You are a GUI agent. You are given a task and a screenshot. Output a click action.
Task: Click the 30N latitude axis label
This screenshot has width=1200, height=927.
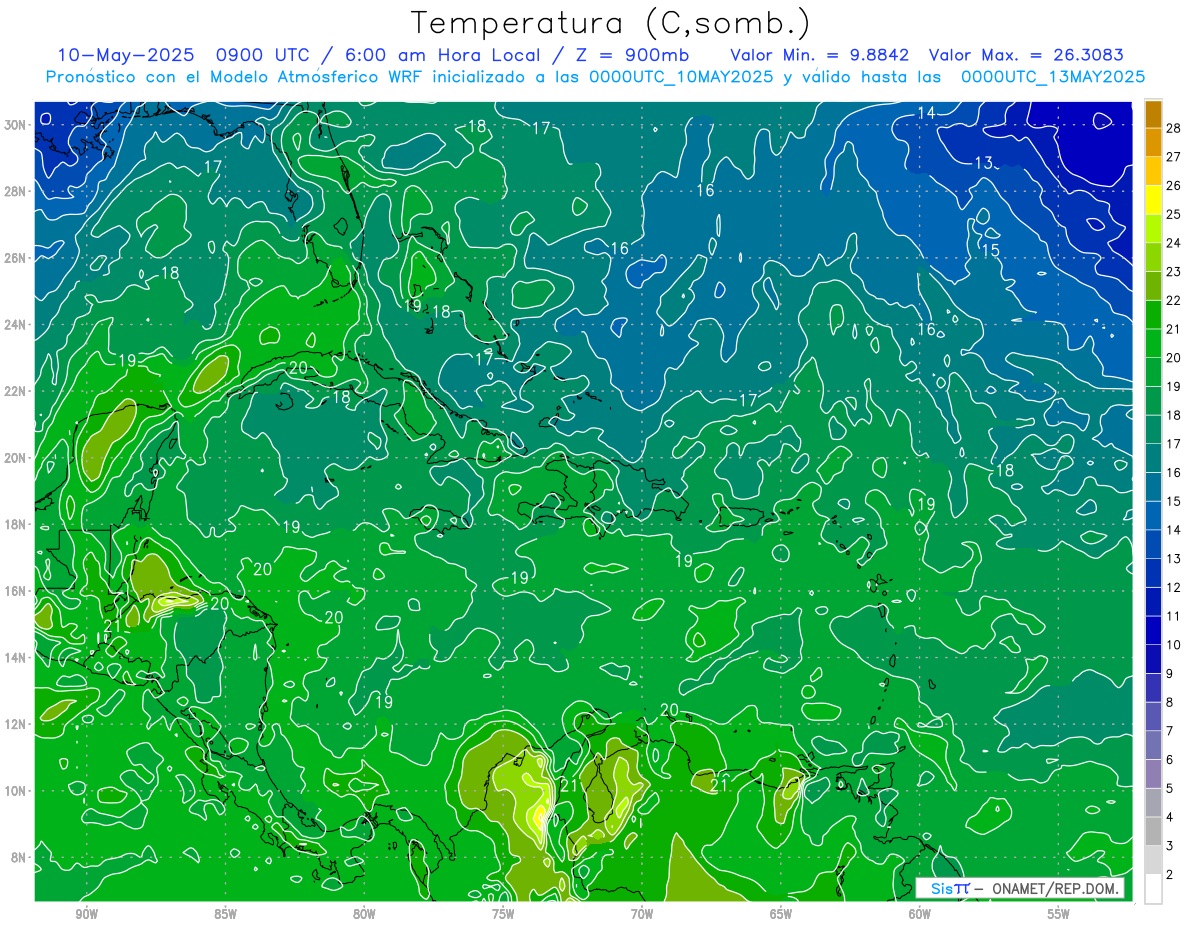coord(15,124)
